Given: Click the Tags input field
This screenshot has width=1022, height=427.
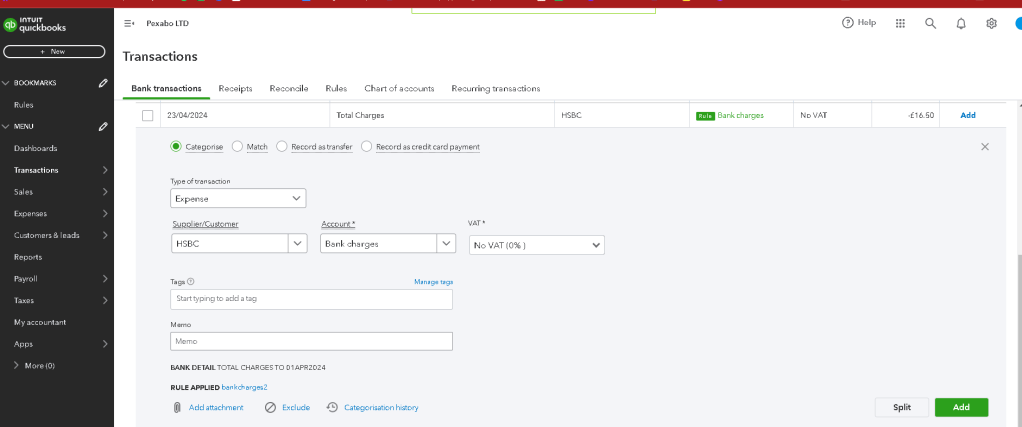Looking at the screenshot, I should (x=312, y=299).
